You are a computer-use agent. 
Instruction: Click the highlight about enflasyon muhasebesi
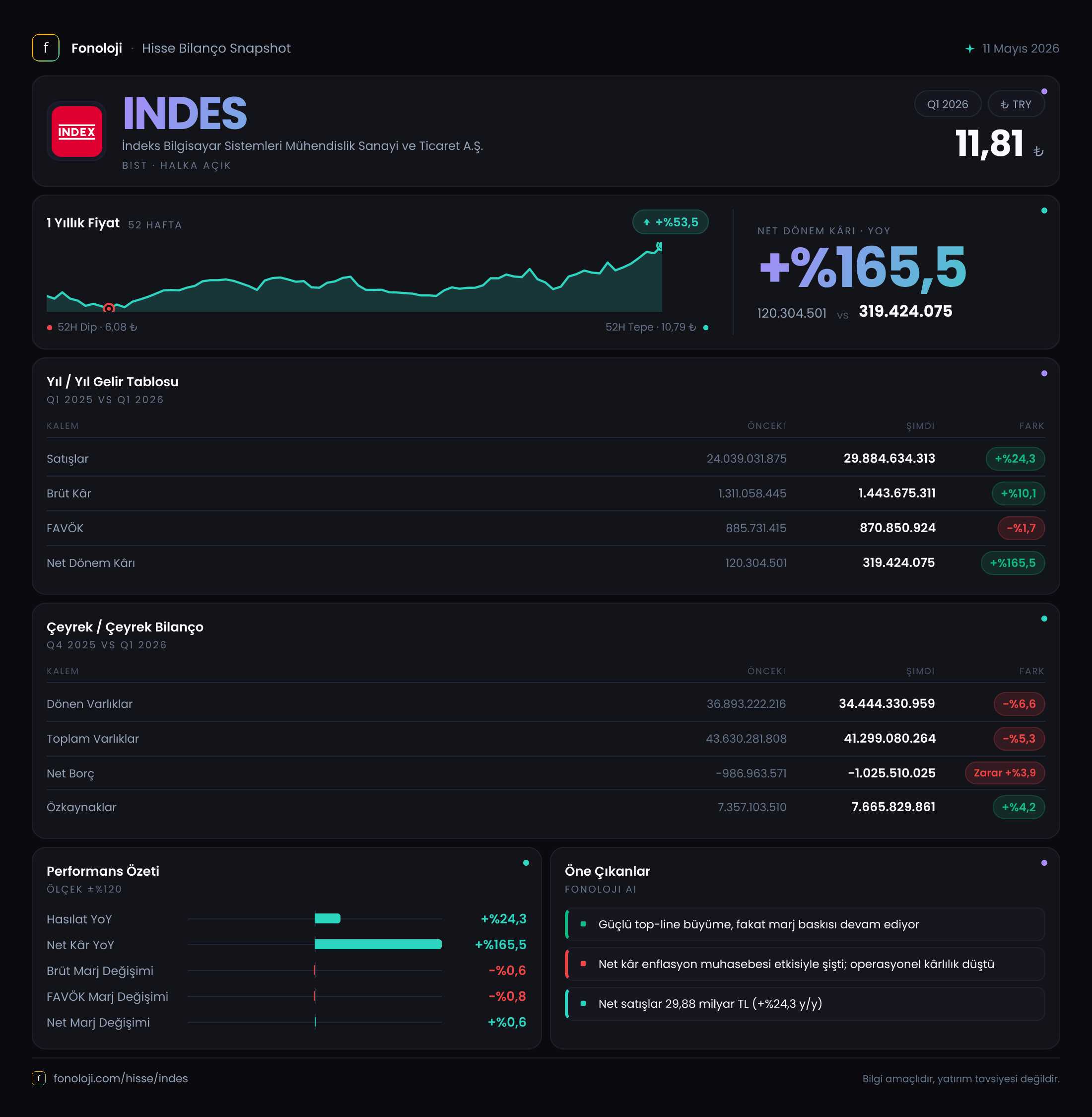click(x=804, y=964)
